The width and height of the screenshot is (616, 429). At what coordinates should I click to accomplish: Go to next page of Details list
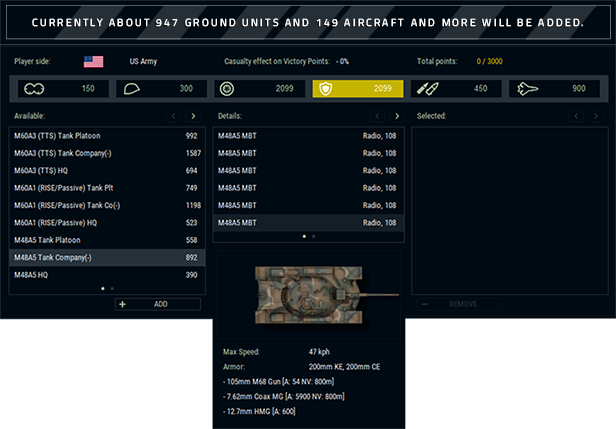click(x=397, y=116)
